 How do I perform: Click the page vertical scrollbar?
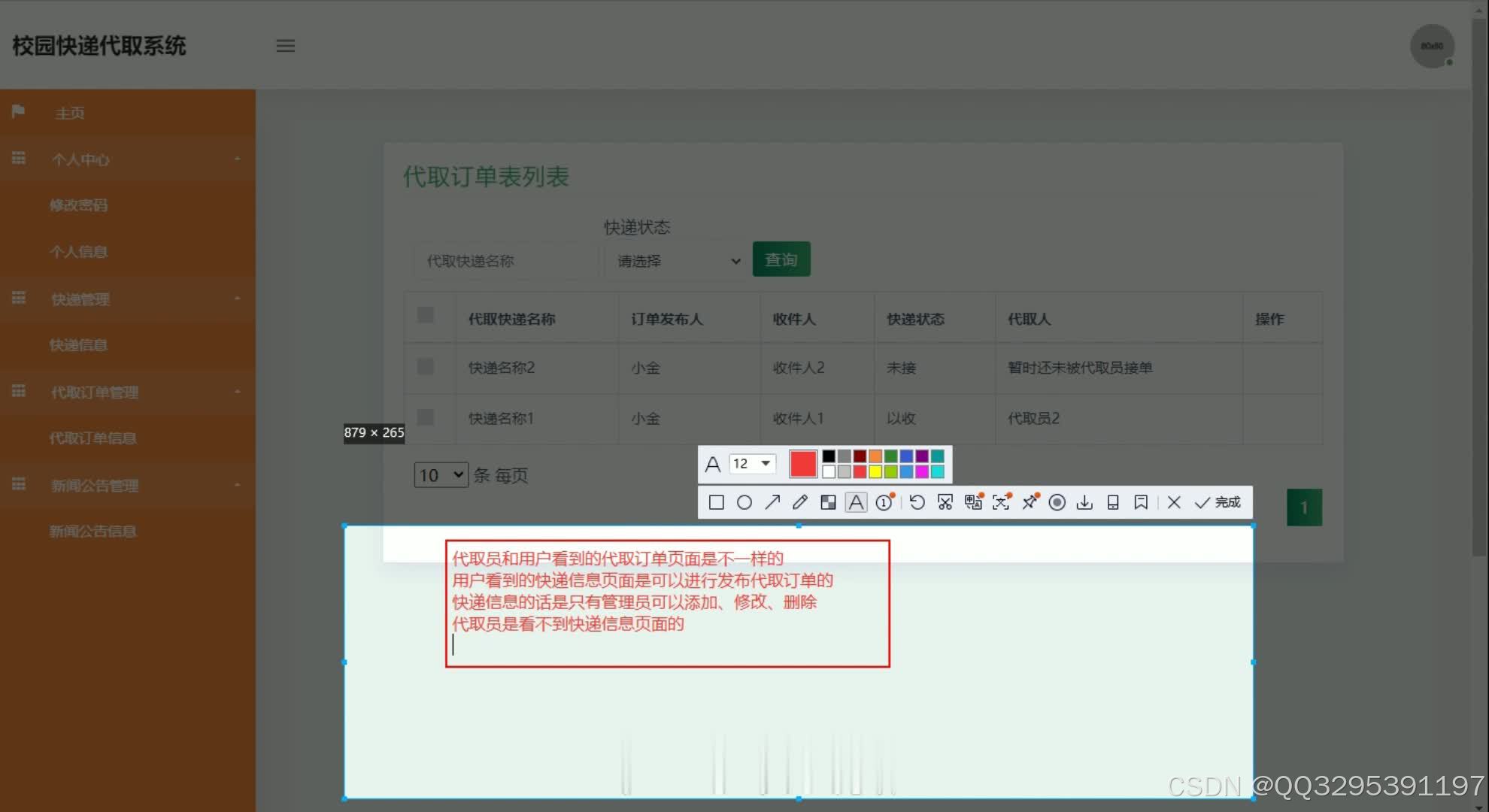tap(1479, 286)
